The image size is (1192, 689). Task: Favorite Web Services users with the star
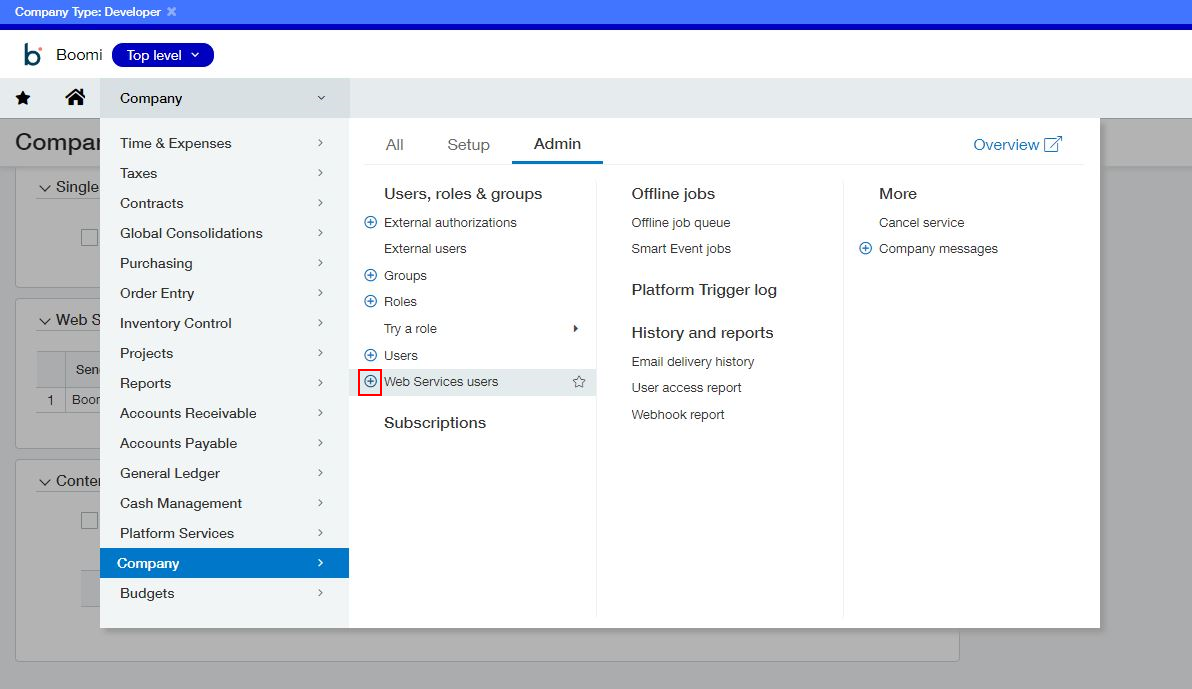tap(578, 381)
